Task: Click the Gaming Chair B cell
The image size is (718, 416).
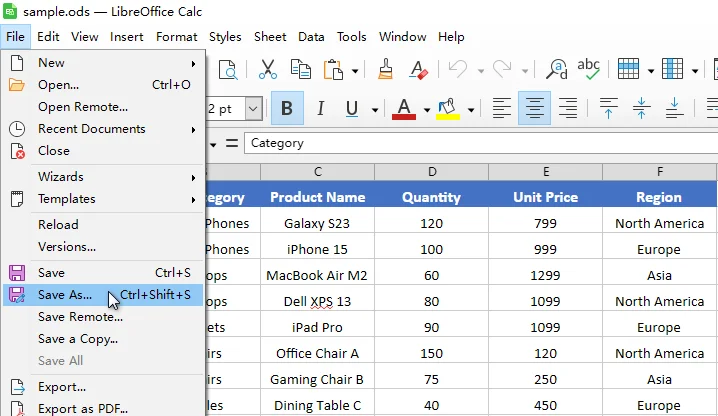Action: [317, 379]
